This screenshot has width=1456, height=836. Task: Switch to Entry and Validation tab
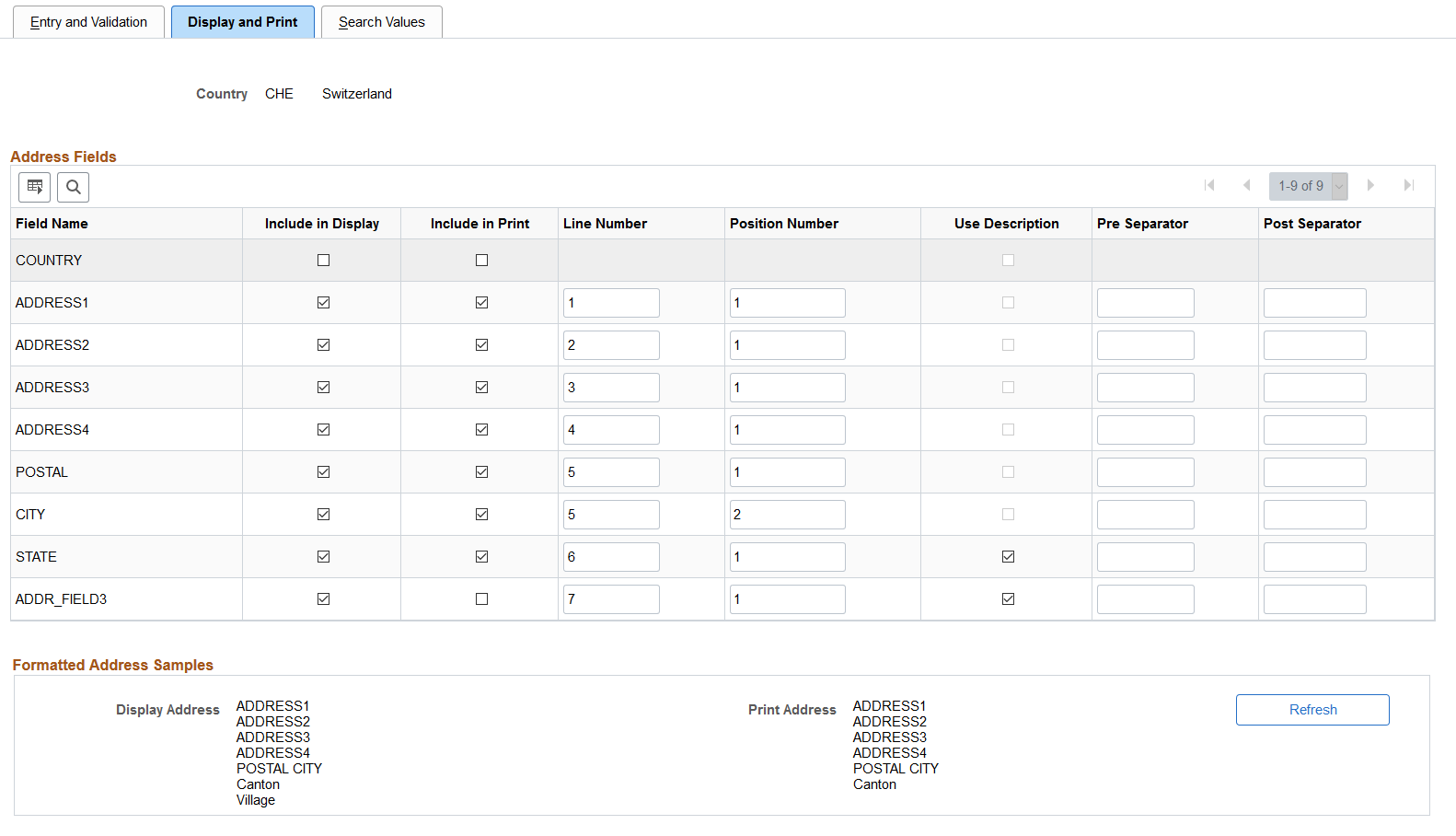pyautogui.click(x=88, y=22)
